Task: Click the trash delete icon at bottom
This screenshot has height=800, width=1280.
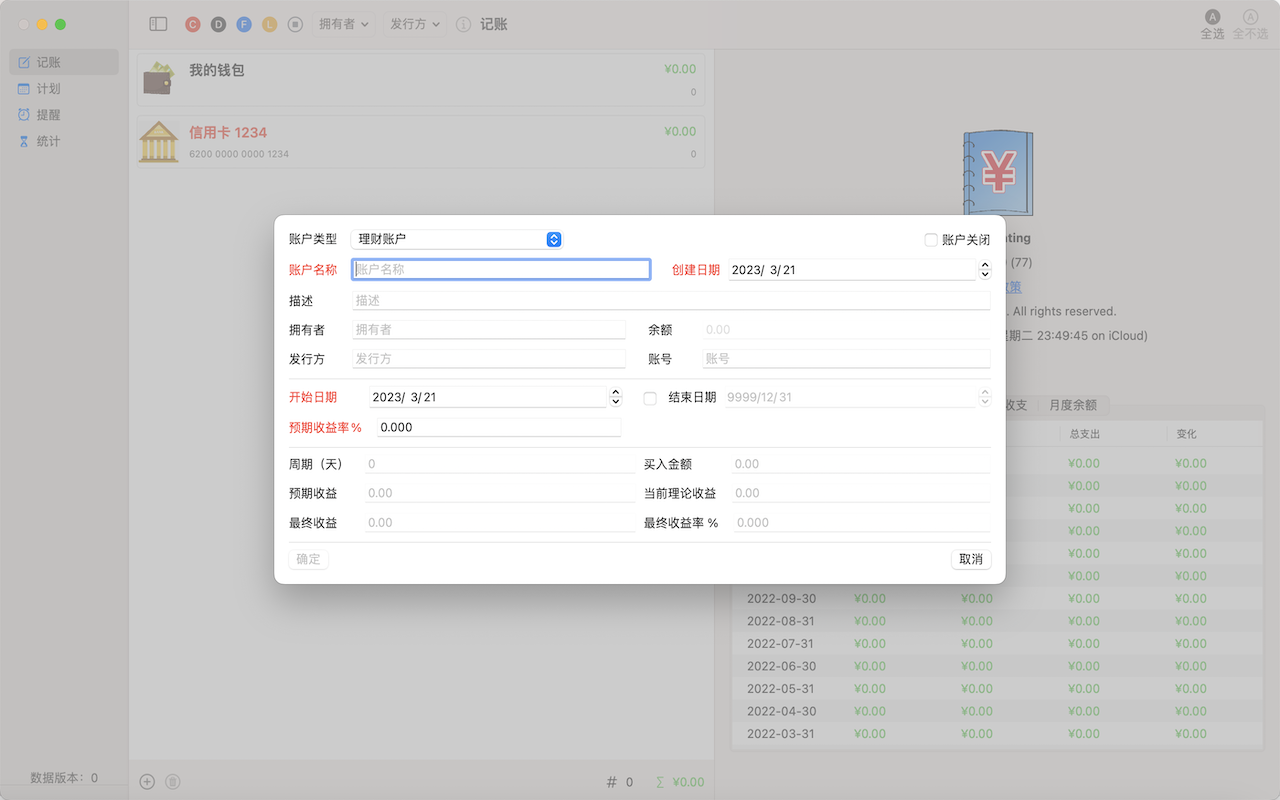Action: [172, 782]
